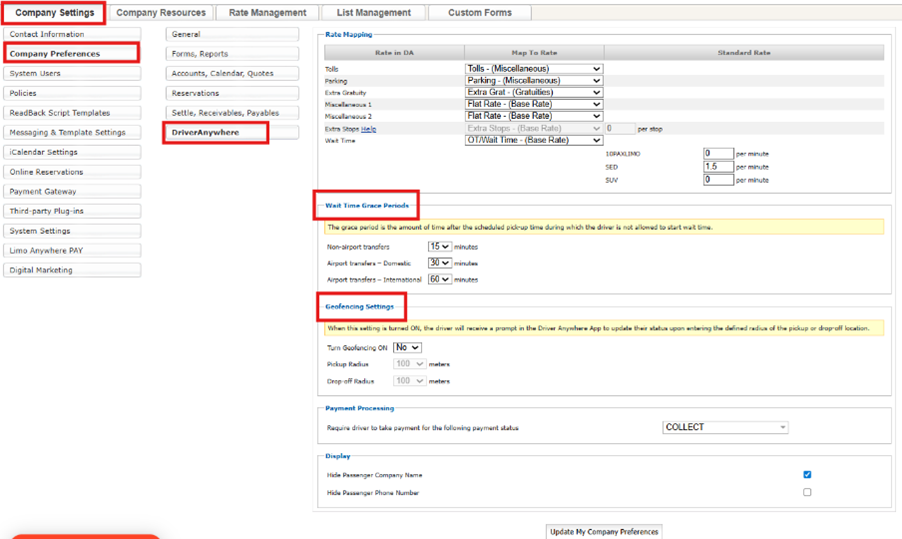Click the SED per minute rate field
The width and height of the screenshot is (902, 539).
point(718,167)
